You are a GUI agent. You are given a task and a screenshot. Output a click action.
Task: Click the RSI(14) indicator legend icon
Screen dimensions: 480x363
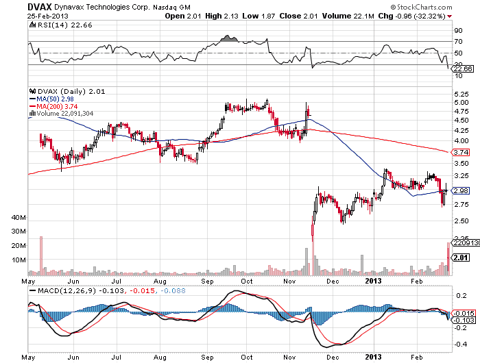(x=33, y=25)
